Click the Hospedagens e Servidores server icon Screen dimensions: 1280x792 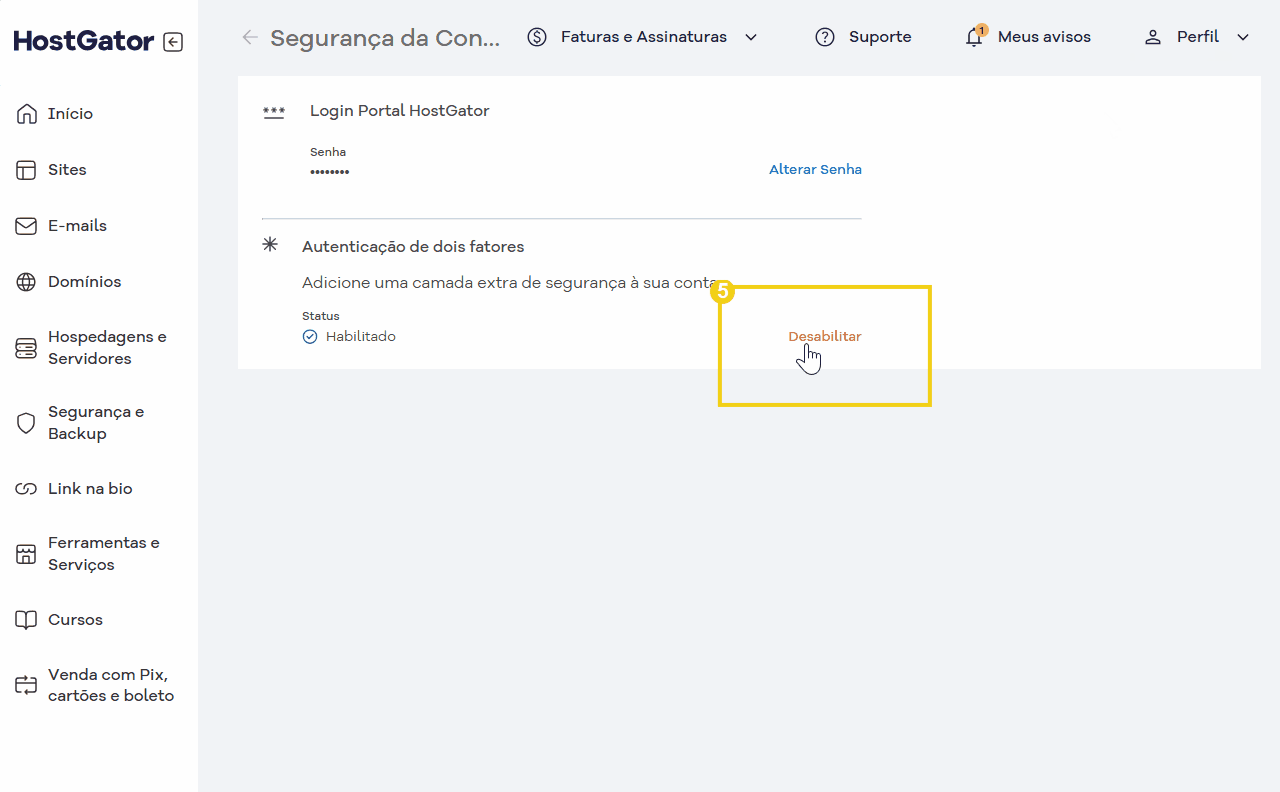click(x=26, y=348)
